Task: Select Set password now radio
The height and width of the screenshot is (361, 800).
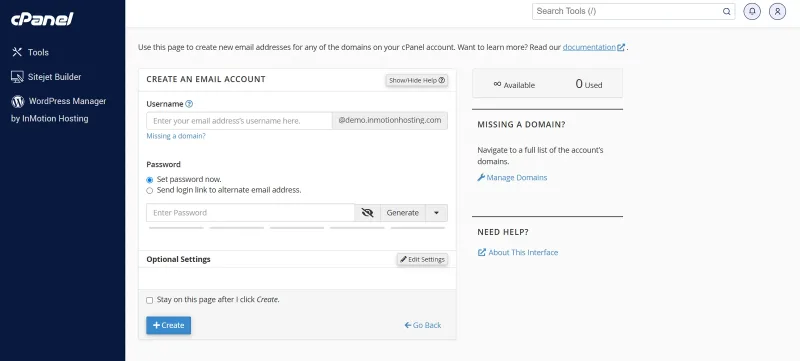Action: tap(149, 180)
